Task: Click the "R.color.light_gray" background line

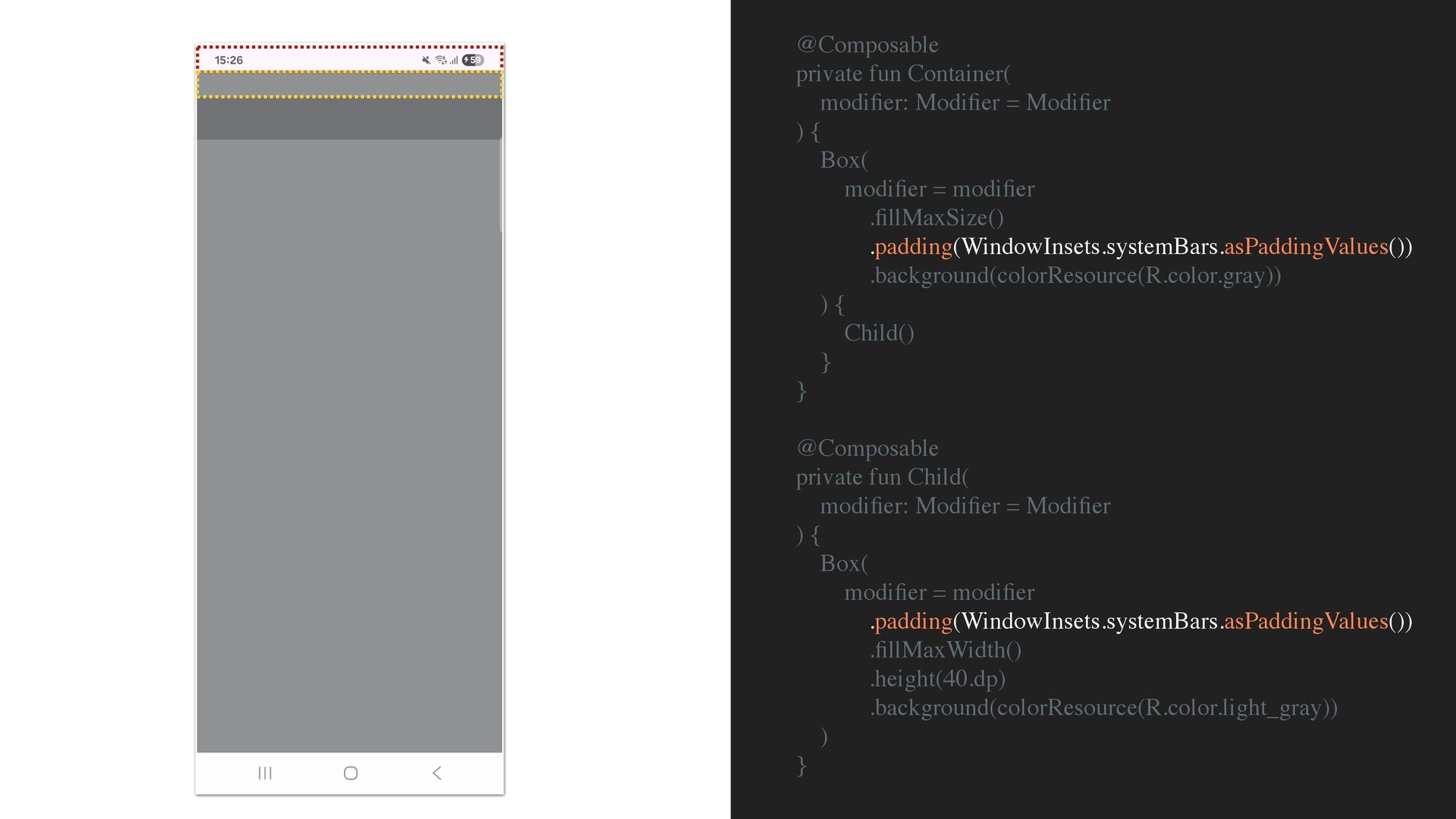Action: pos(1103,708)
